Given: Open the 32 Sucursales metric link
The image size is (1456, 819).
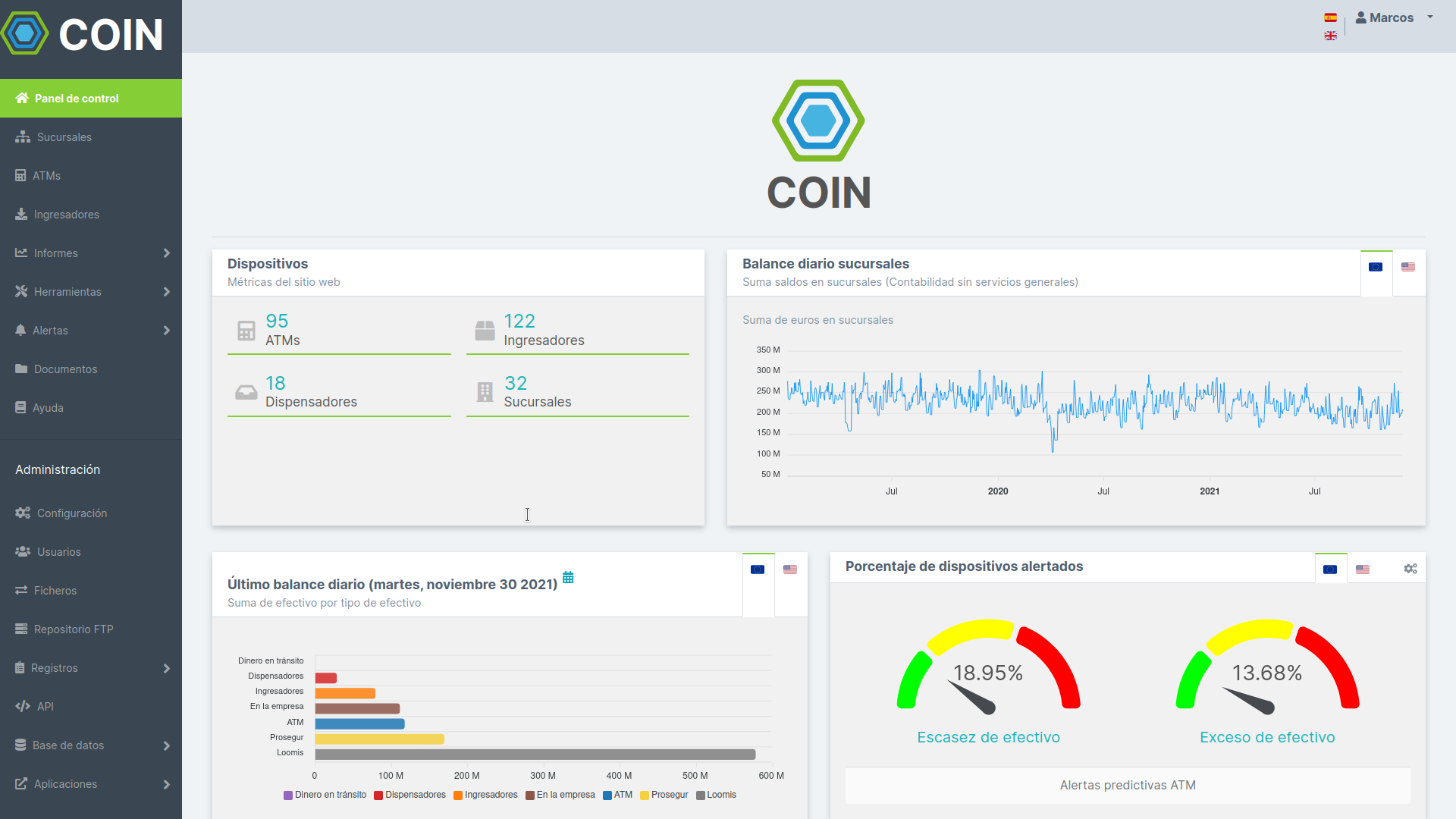Looking at the screenshot, I should 578,393.
